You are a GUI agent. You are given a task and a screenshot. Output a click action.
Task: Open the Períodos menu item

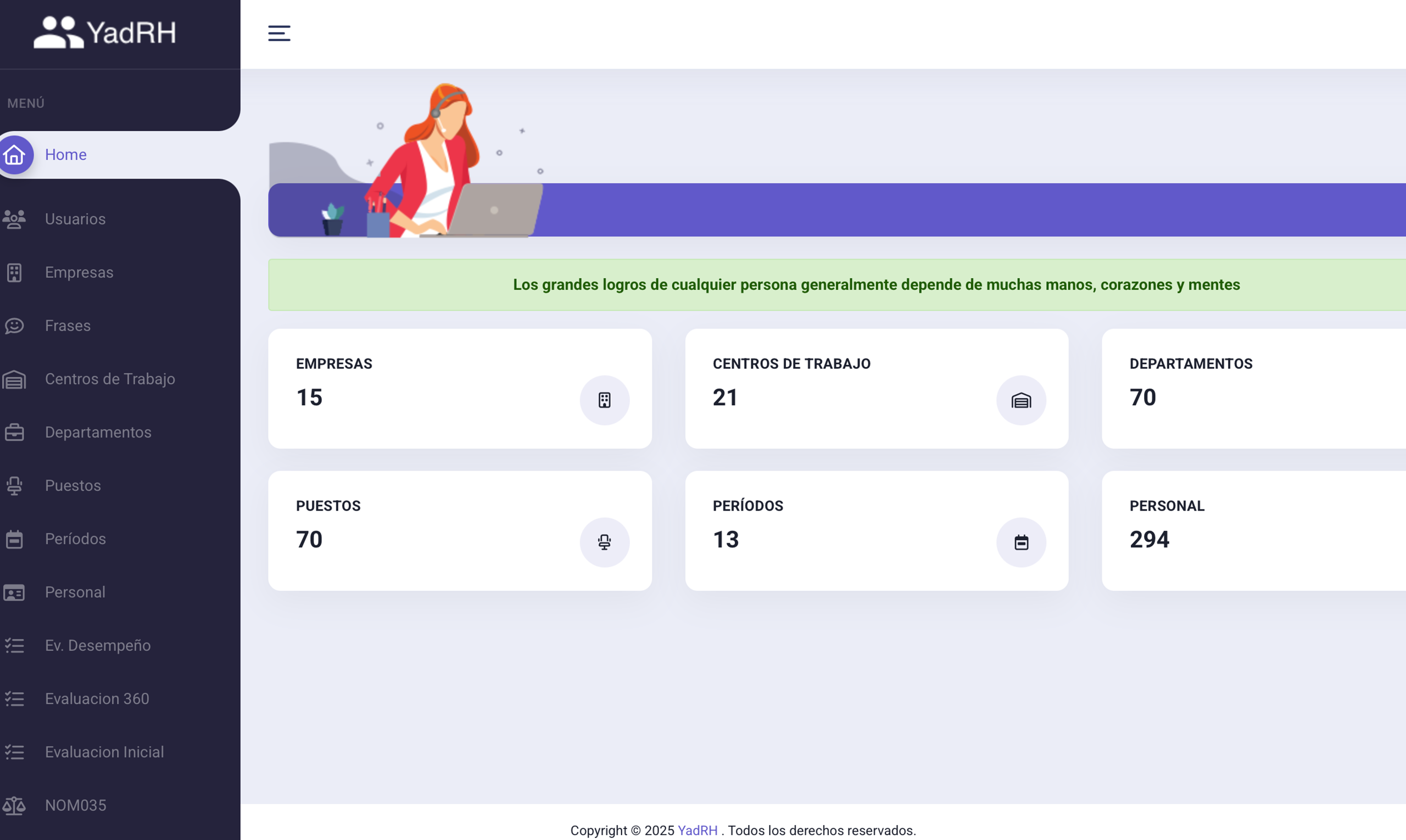75,539
